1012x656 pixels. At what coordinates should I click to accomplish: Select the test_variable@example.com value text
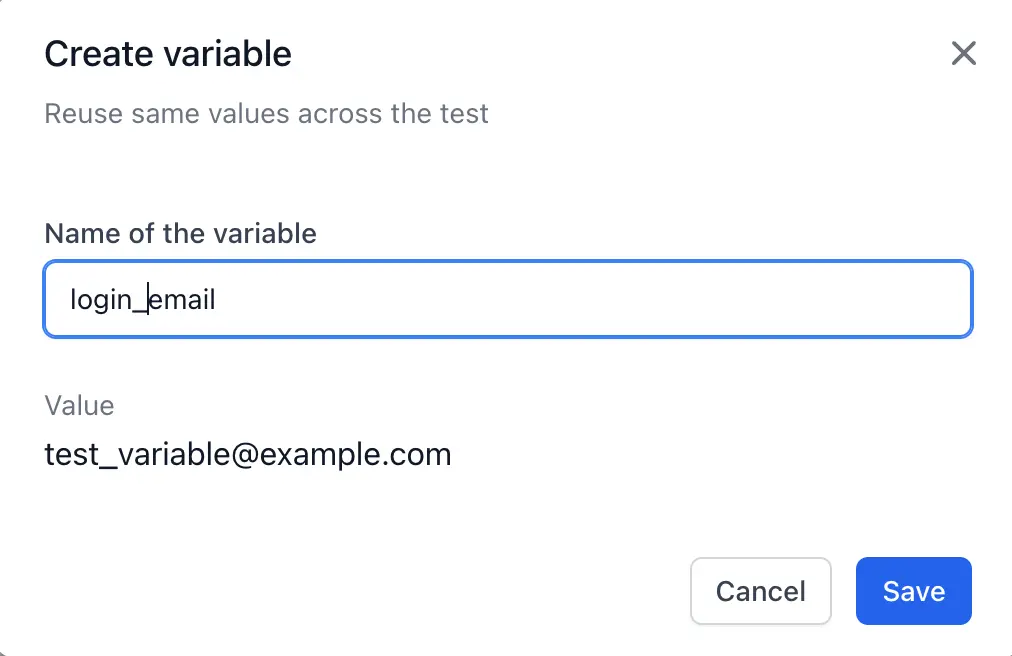click(248, 455)
